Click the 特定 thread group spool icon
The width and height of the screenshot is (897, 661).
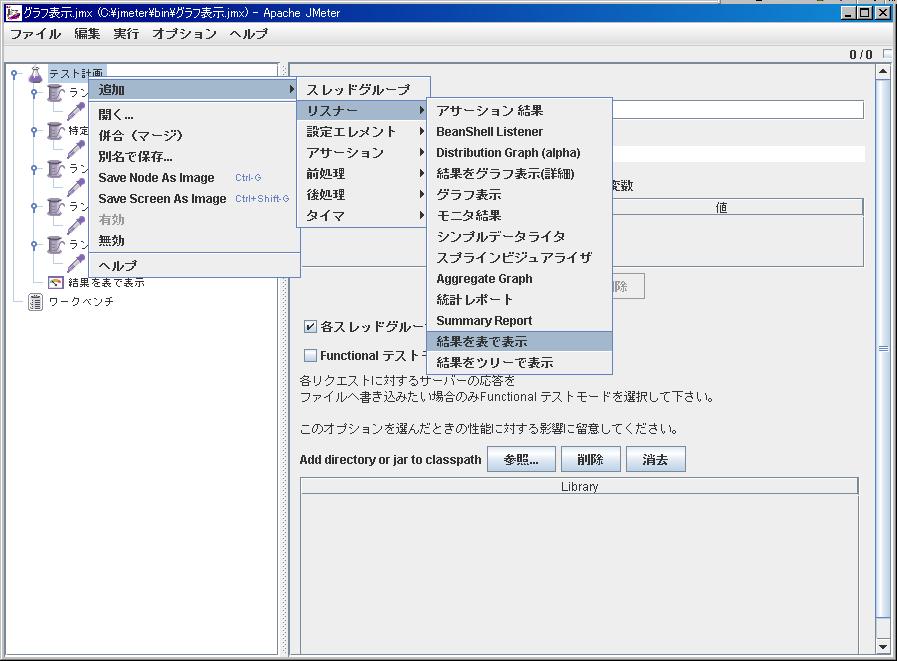click(55, 131)
